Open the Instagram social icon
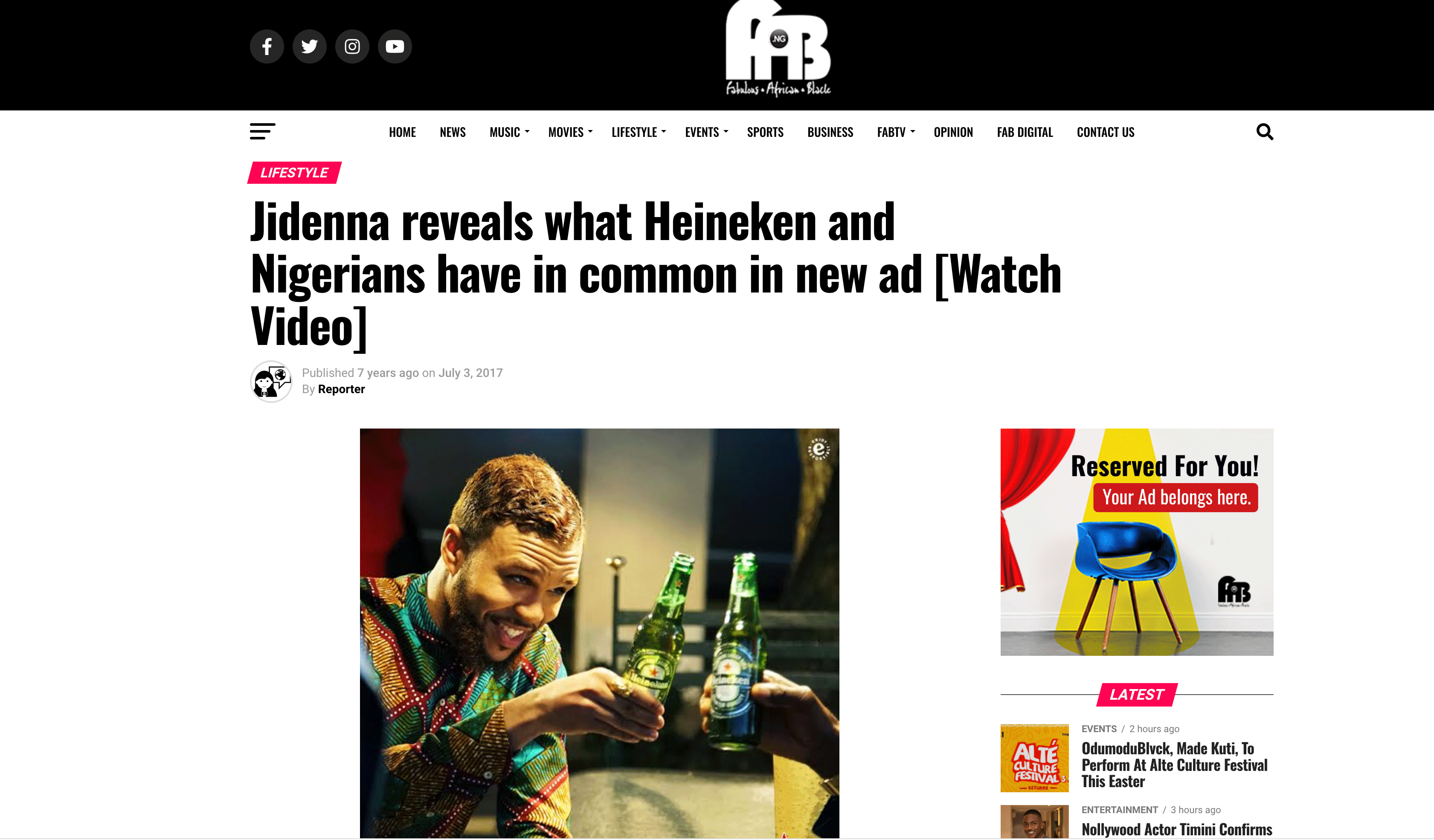Screen dimensions: 1434x840 coord(351,46)
